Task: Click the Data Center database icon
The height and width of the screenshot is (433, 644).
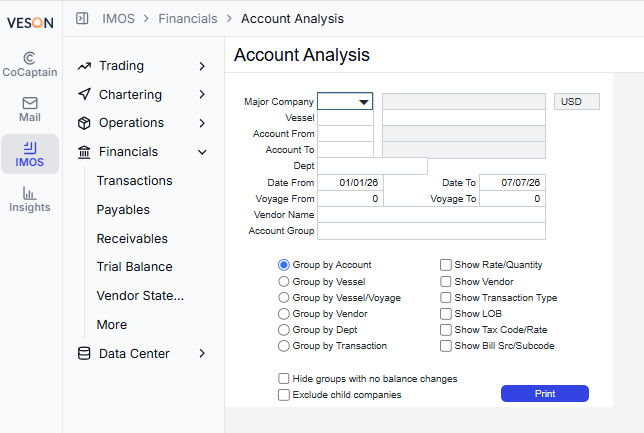Action: coord(84,353)
